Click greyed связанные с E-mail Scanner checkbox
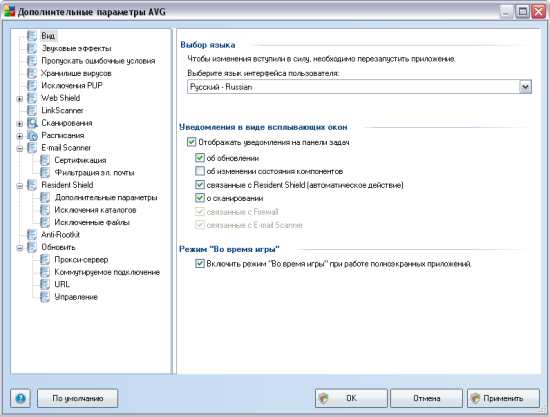550x417 pixels. pyautogui.click(x=200, y=225)
